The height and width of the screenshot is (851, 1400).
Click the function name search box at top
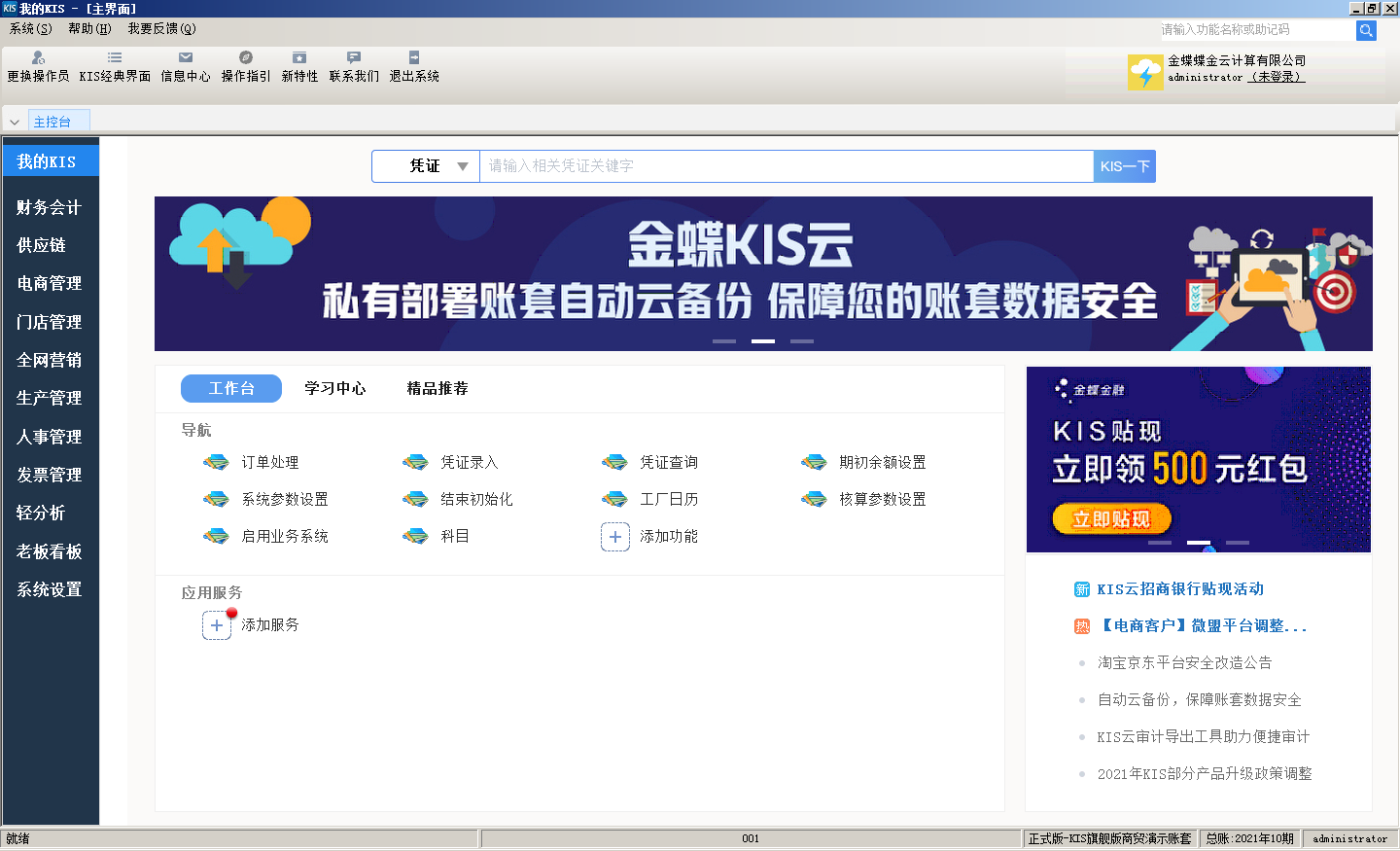click(x=1256, y=30)
